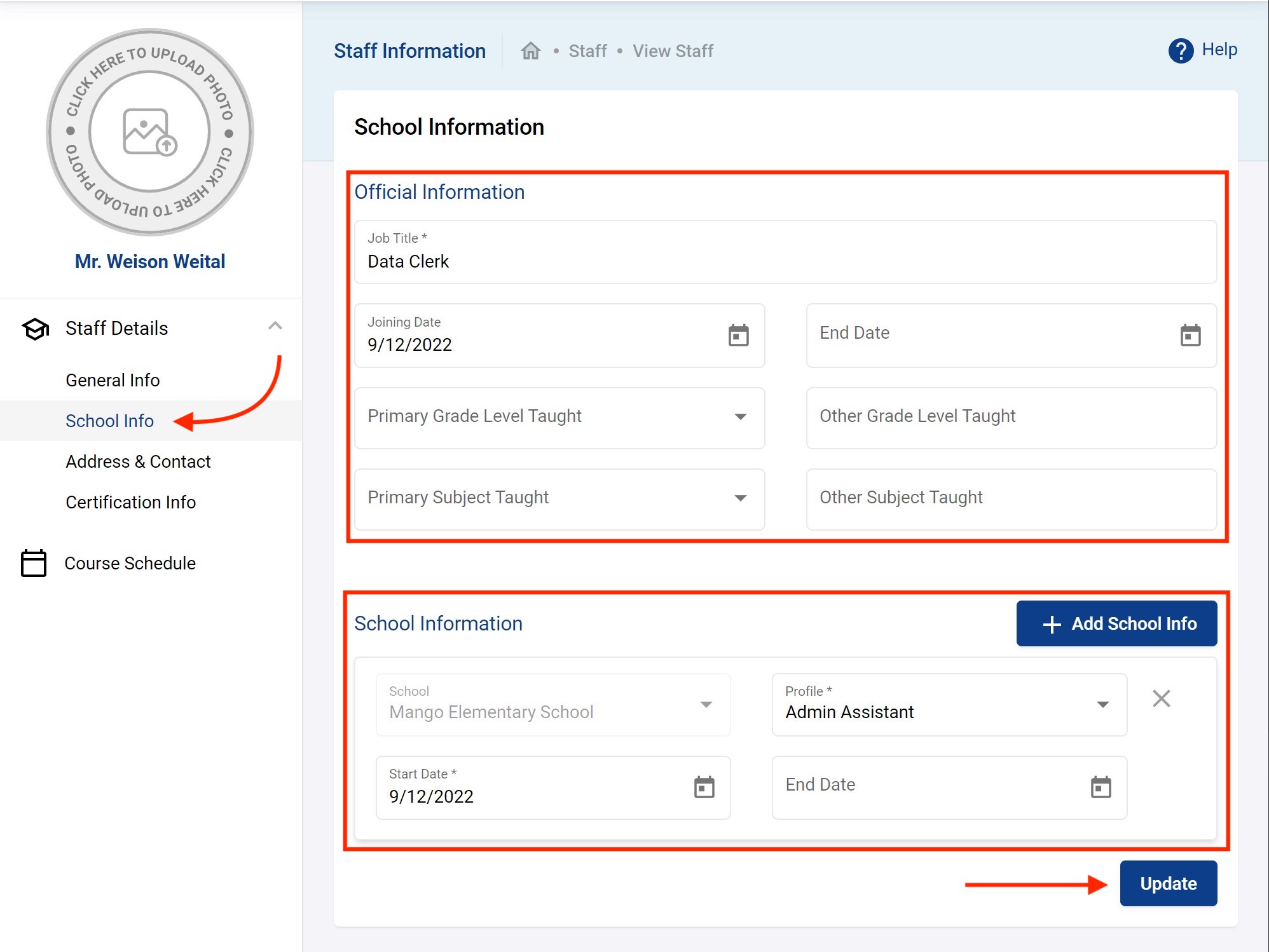This screenshot has width=1269, height=952.
Task: Click the Job Title input field
Action: (785, 253)
